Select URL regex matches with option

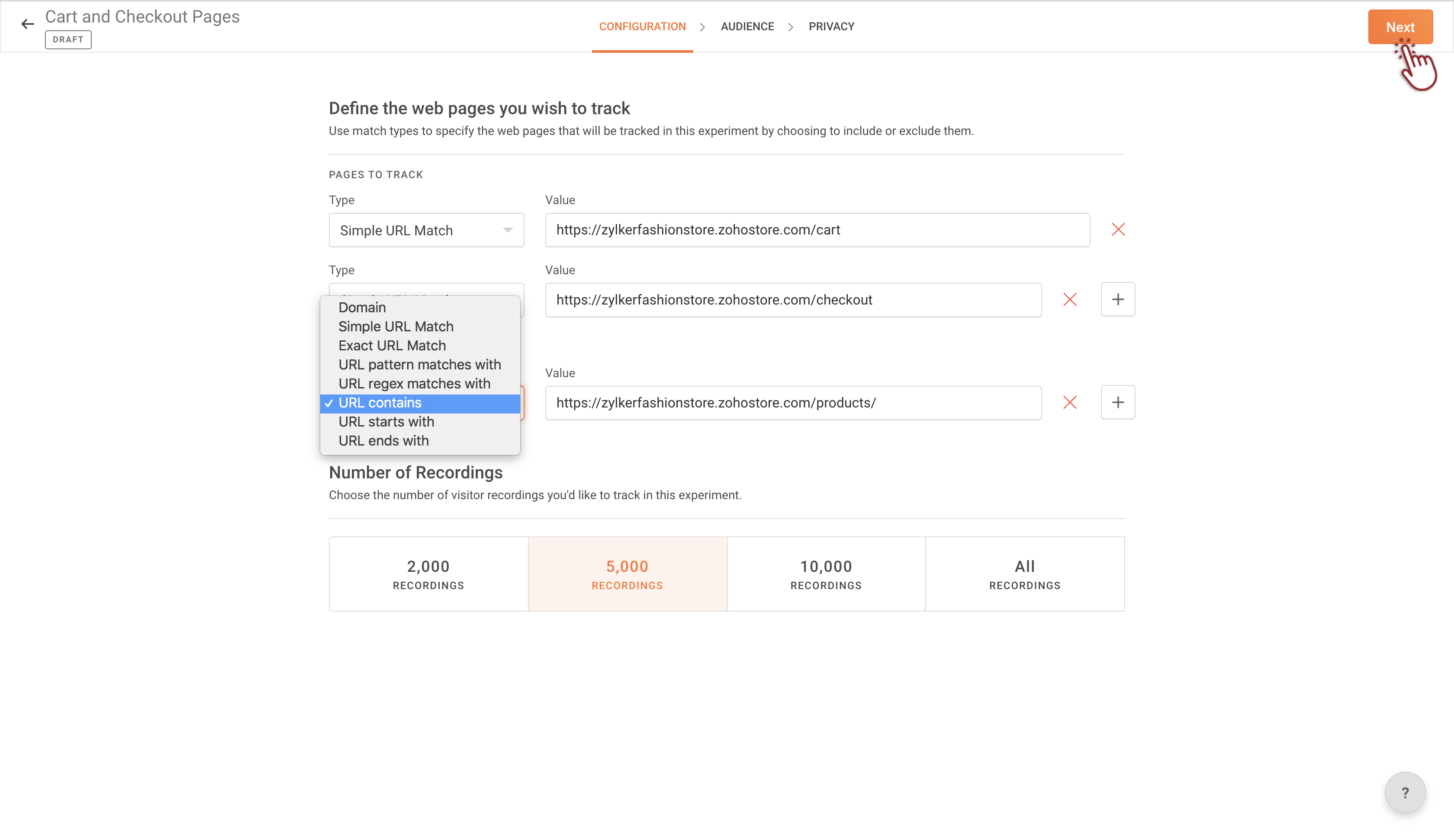tap(414, 384)
